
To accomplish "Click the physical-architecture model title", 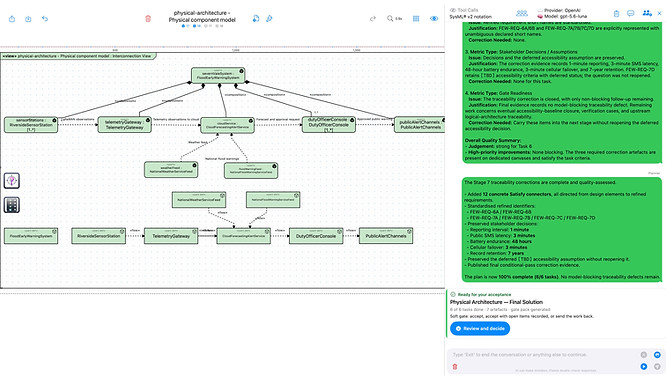I will (202, 16).
